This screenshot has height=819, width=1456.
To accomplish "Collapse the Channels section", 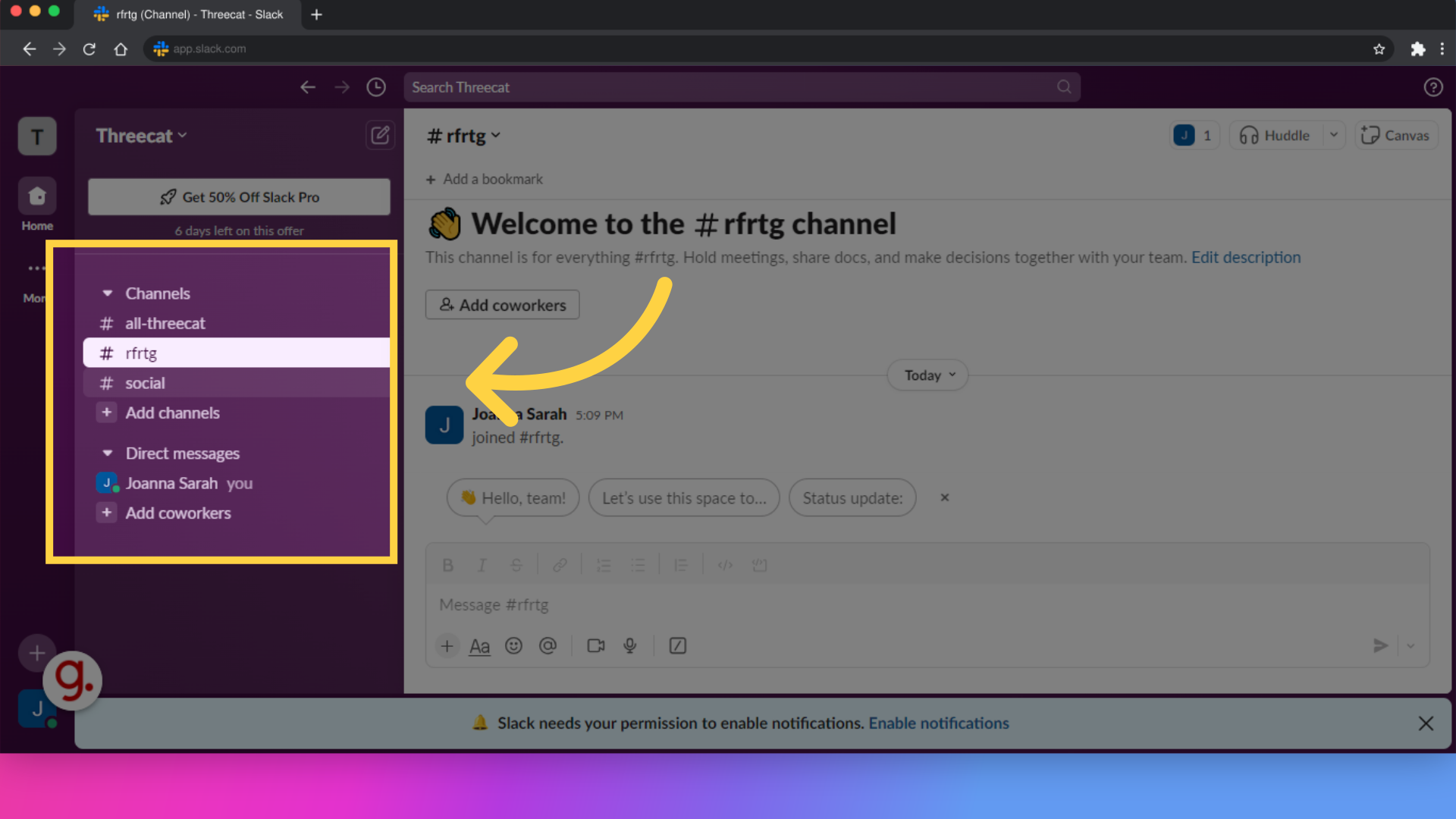I will click(108, 293).
